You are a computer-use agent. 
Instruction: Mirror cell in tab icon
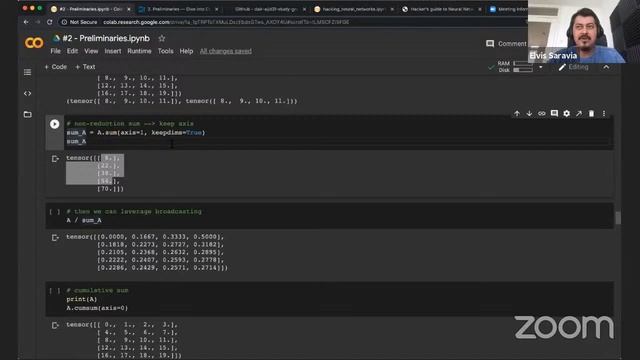[x=579, y=113]
